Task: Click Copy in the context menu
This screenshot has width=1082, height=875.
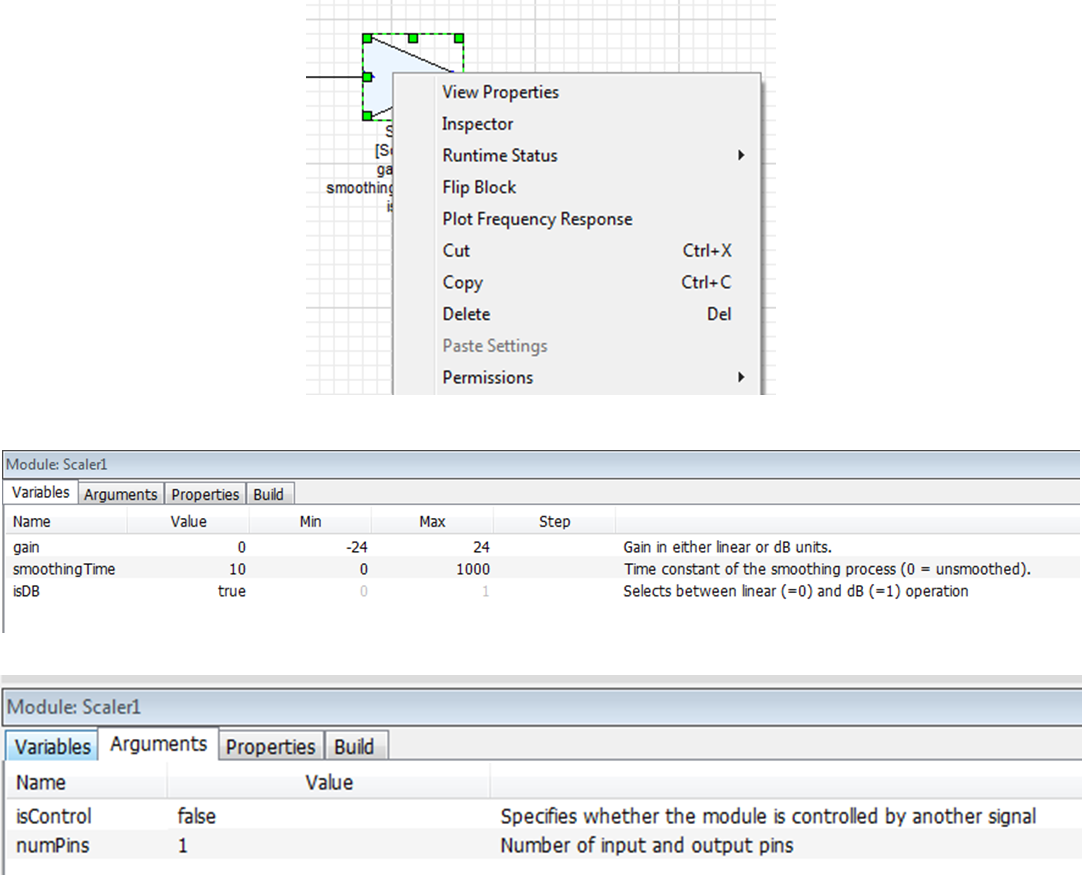Action: tap(462, 282)
